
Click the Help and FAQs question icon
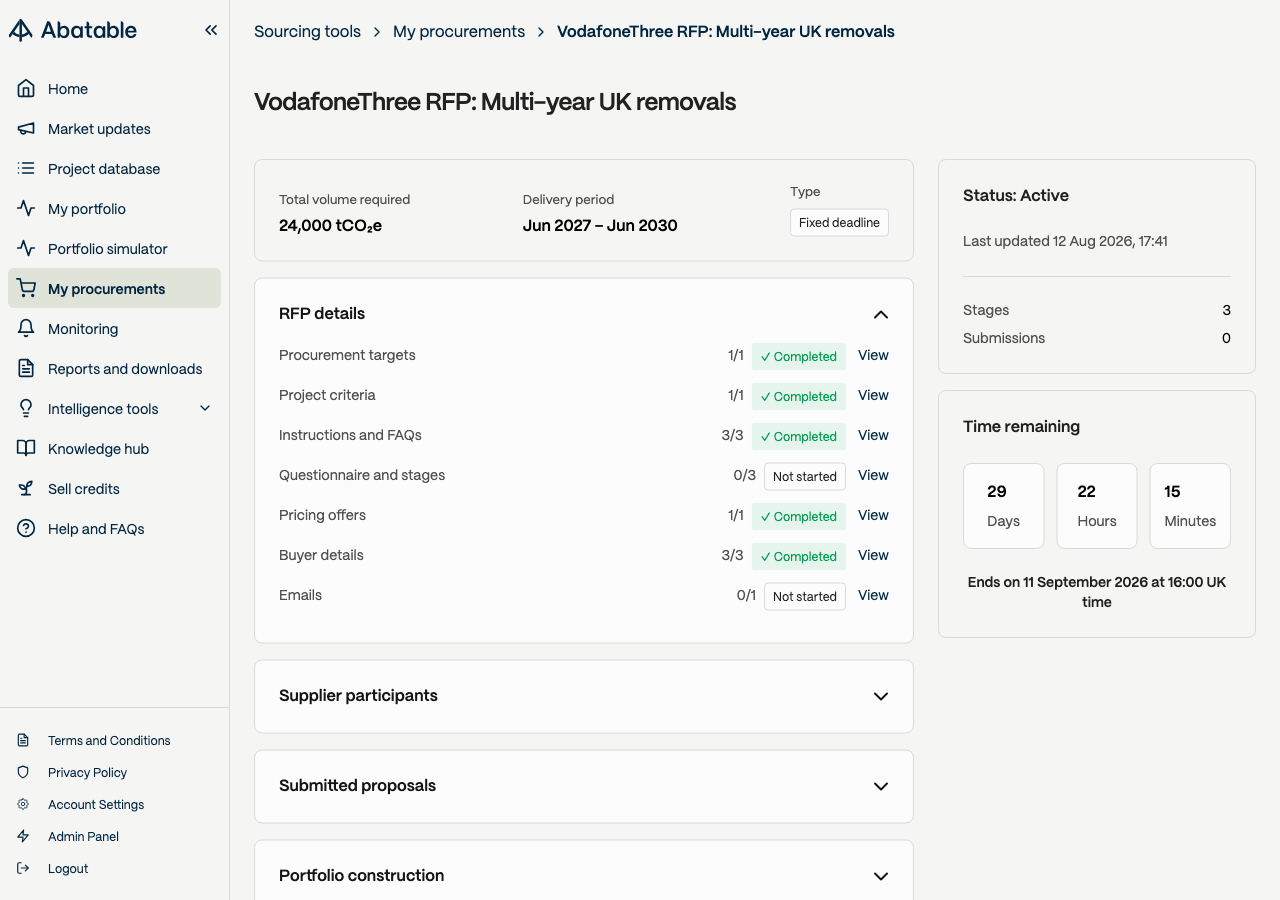click(26, 529)
